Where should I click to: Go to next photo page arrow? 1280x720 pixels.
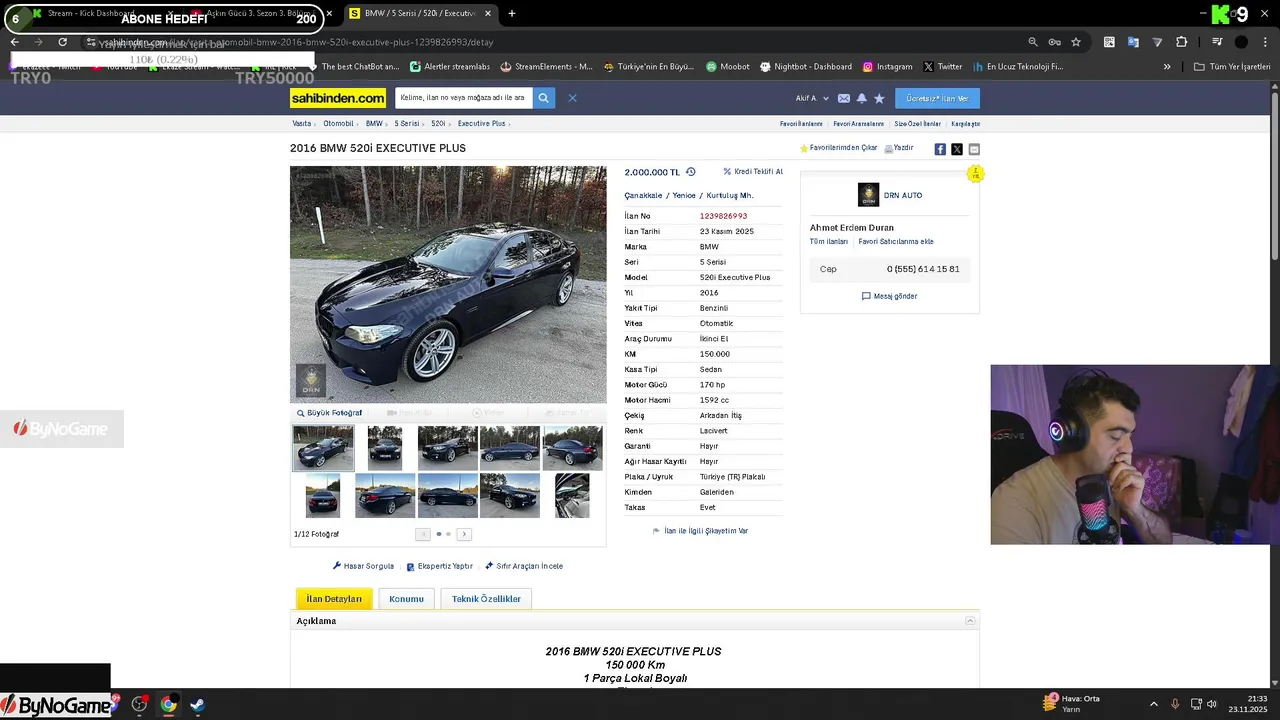click(x=464, y=534)
